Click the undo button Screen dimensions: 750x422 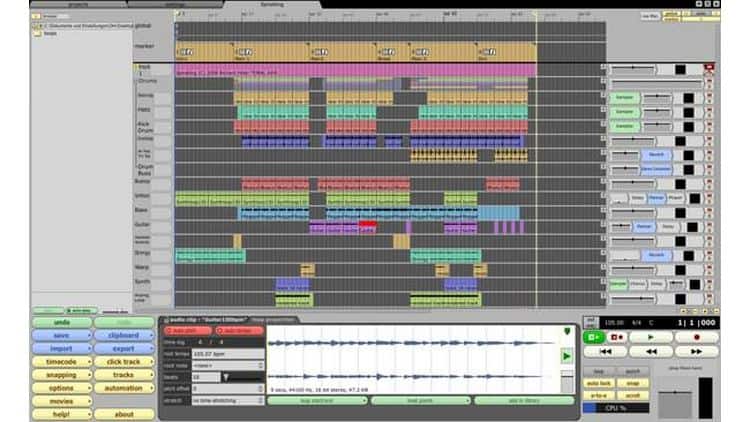click(x=62, y=322)
